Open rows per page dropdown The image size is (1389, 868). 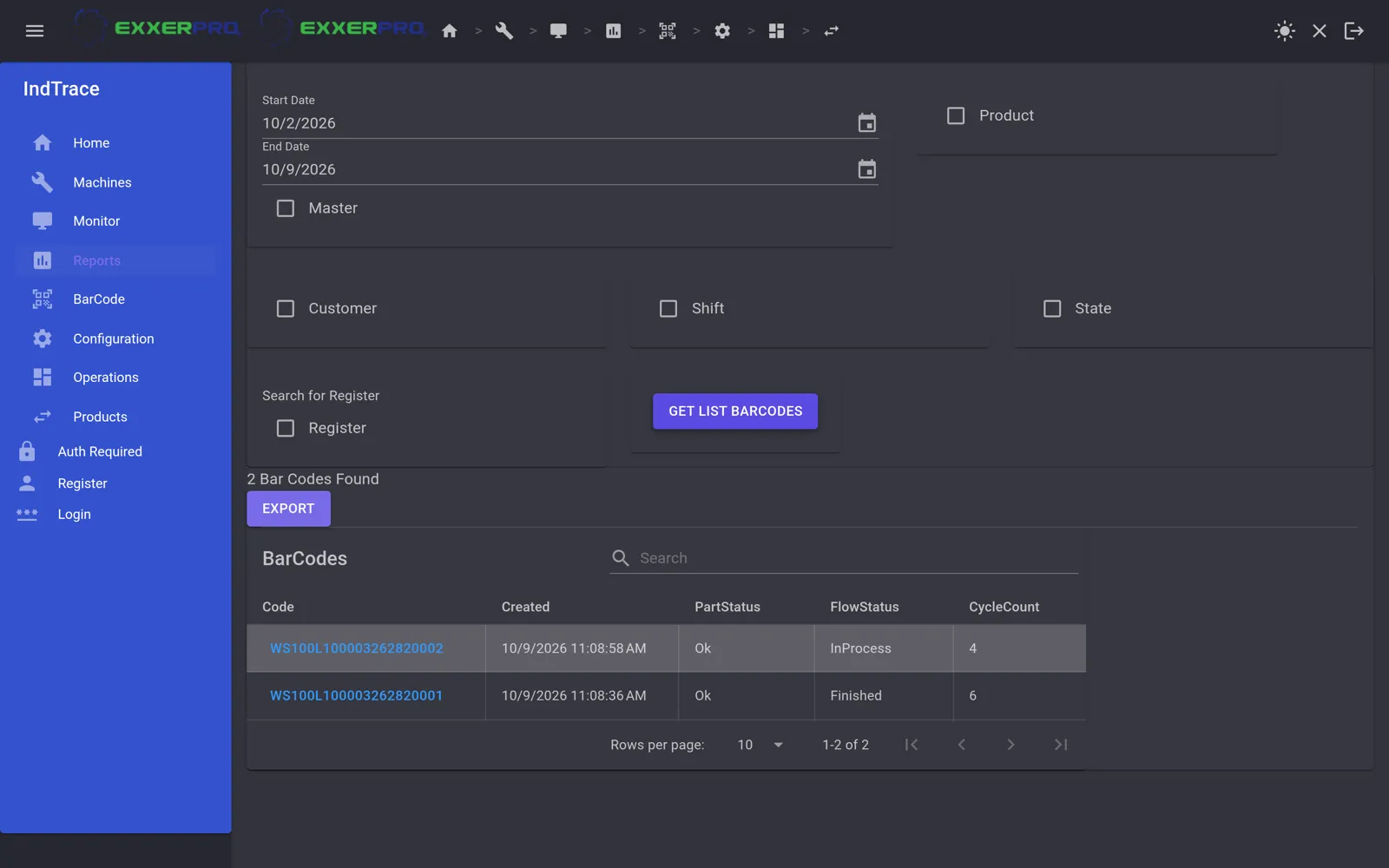pos(760,745)
